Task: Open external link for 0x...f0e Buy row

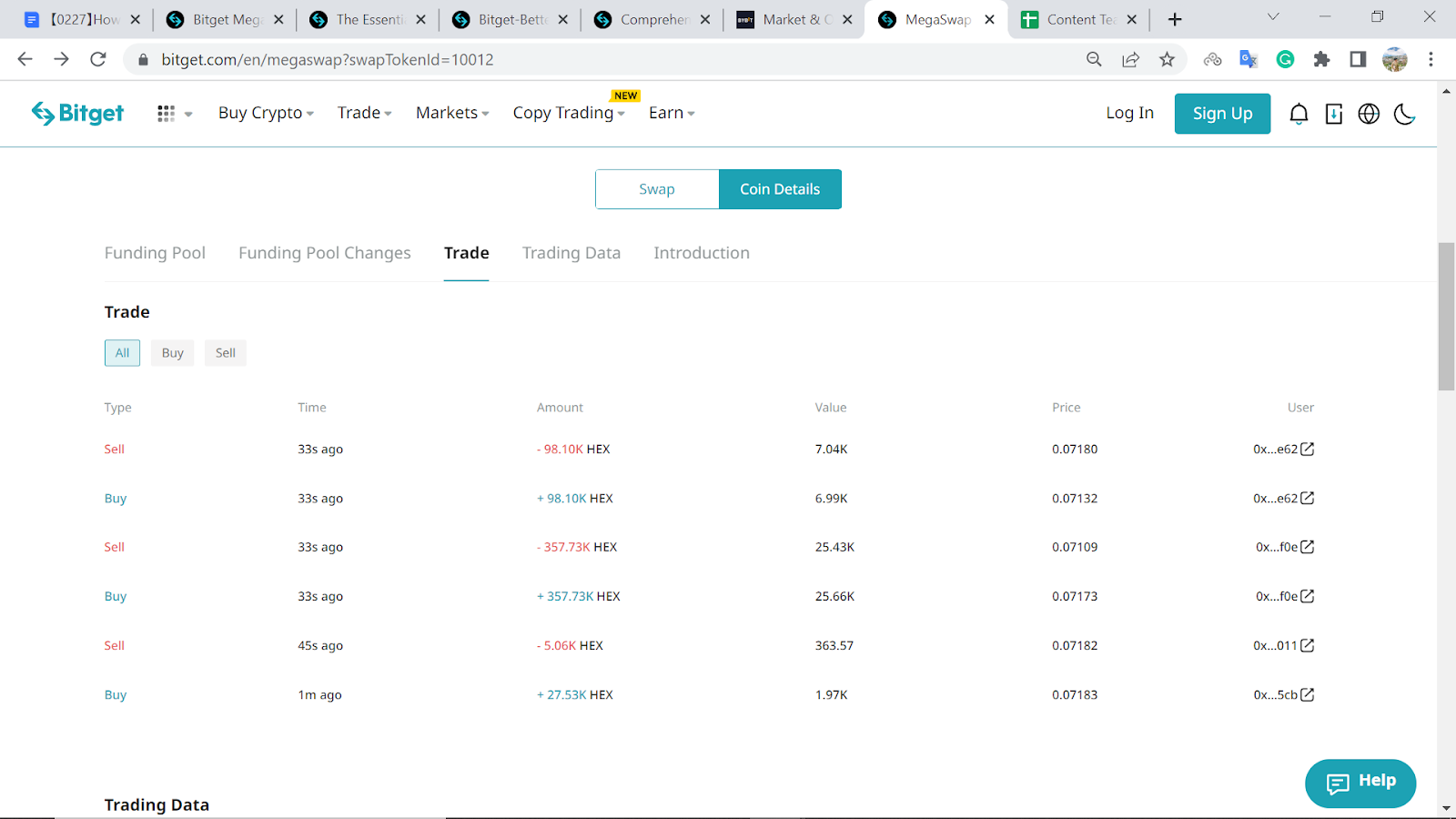Action: point(1308,596)
